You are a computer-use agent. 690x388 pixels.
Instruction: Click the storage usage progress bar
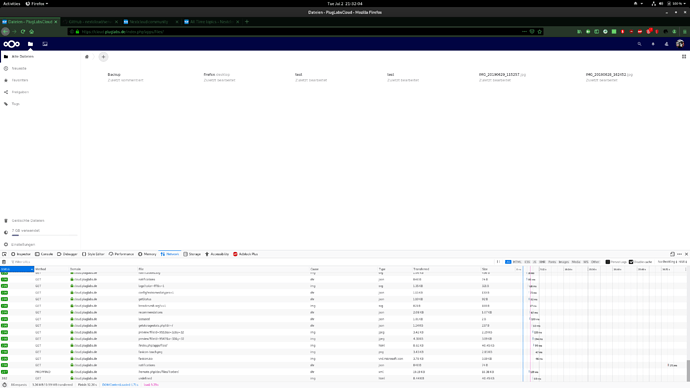tap(44, 235)
